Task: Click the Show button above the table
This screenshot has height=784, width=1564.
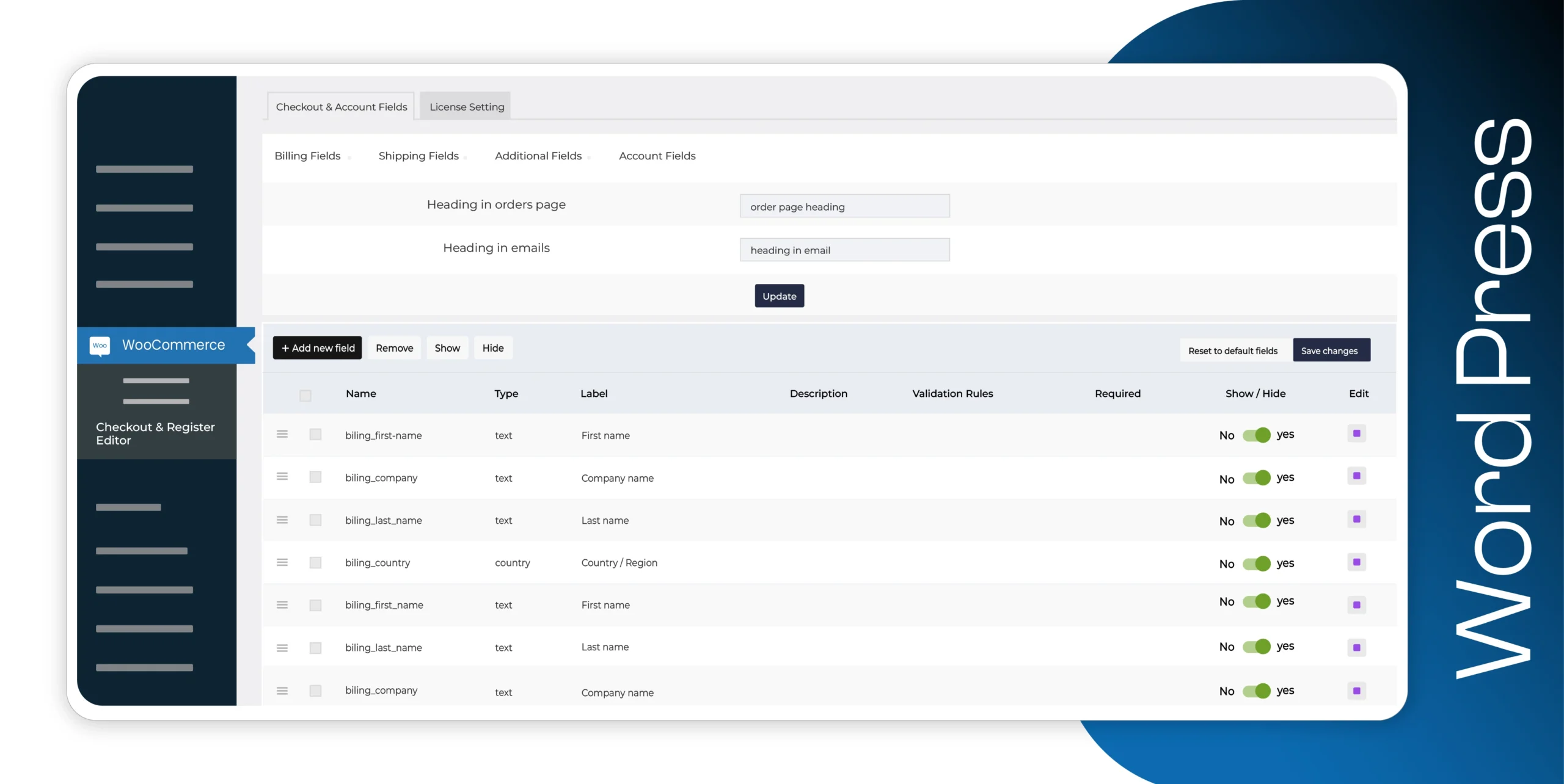Action: tap(447, 347)
